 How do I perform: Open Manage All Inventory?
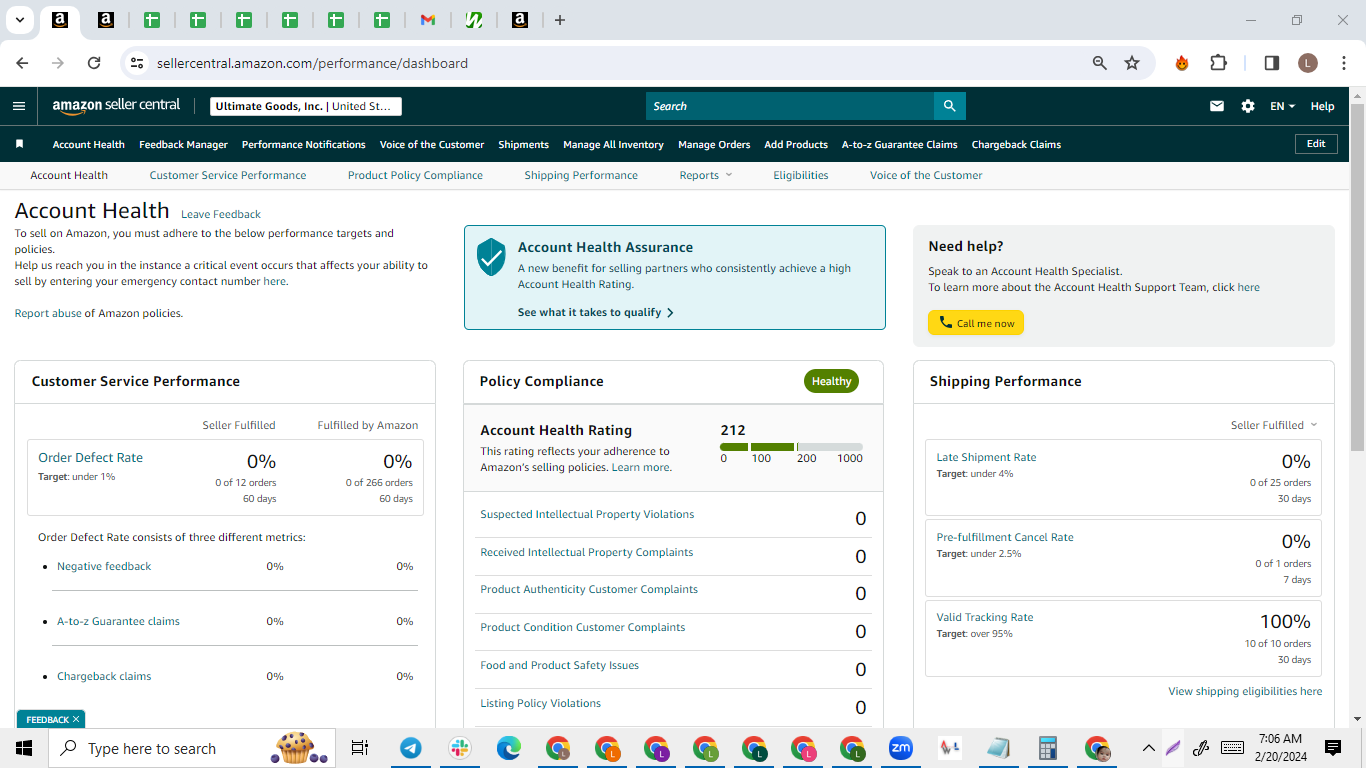[x=613, y=144]
